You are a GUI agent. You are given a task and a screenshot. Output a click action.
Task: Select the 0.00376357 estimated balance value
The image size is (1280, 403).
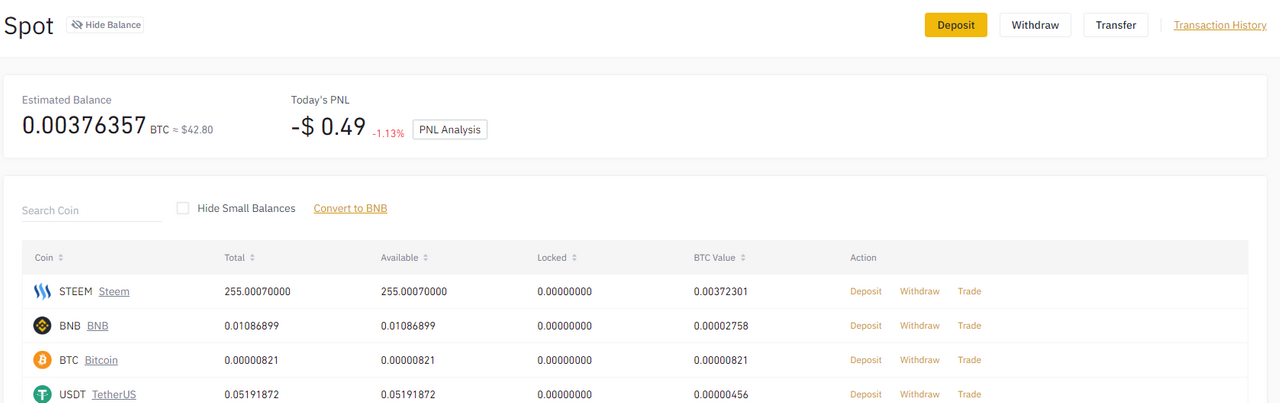pyautogui.click(x=84, y=127)
